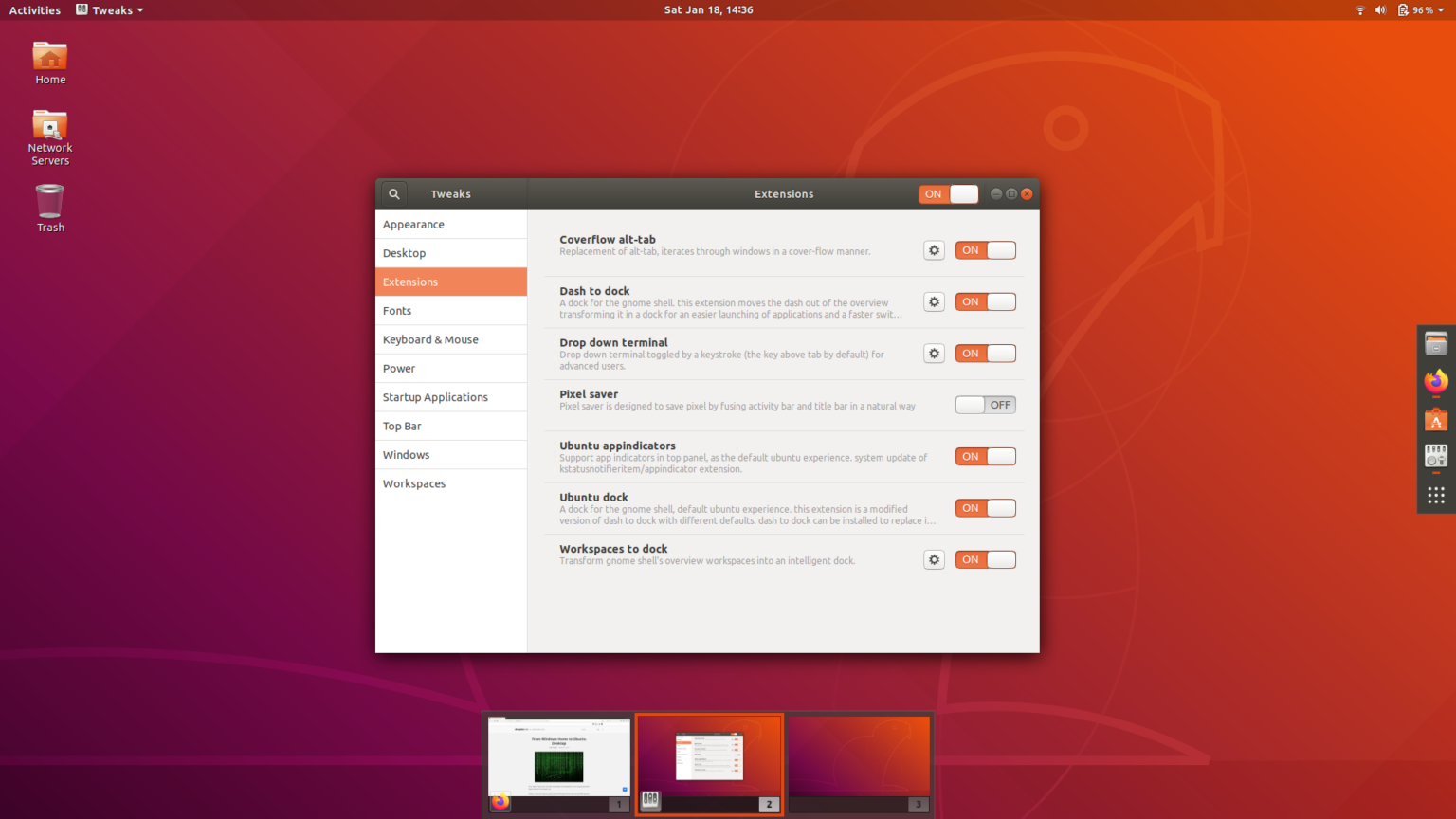Click the Tweaks app icon in top bar
Viewport: 1456px width, 819px height.
point(82,9)
